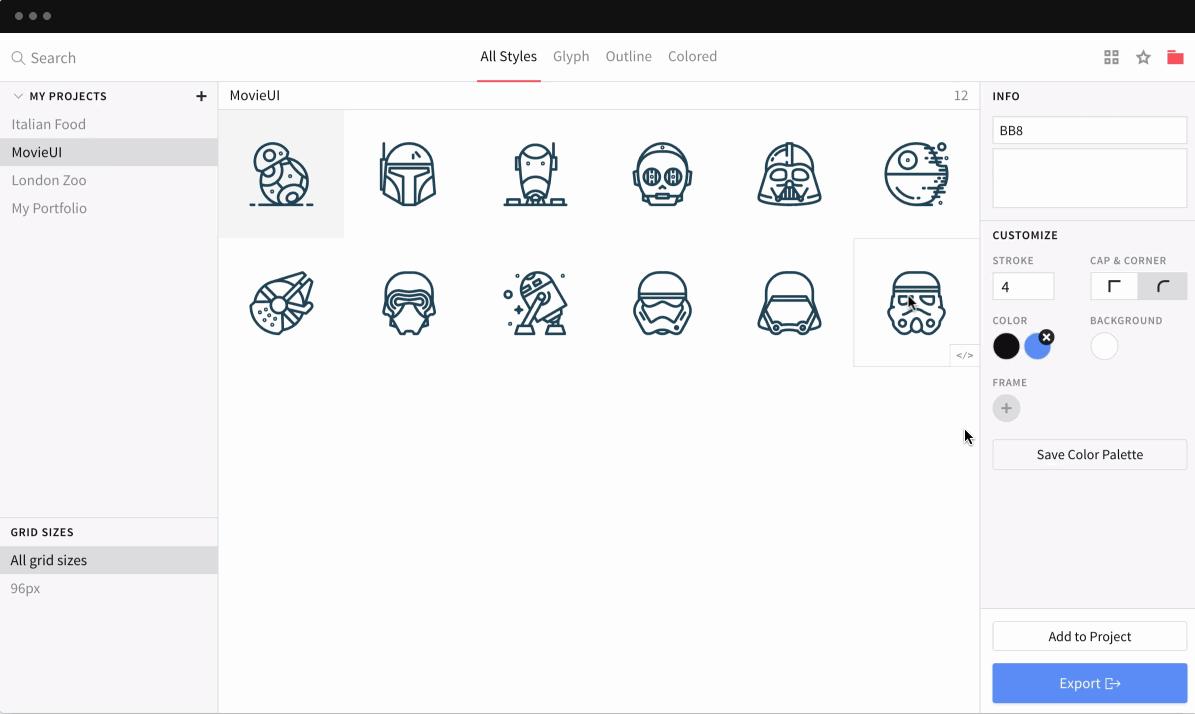Show all grid sizes
This screenshot has height=714, width=1195.
[109, 560]
